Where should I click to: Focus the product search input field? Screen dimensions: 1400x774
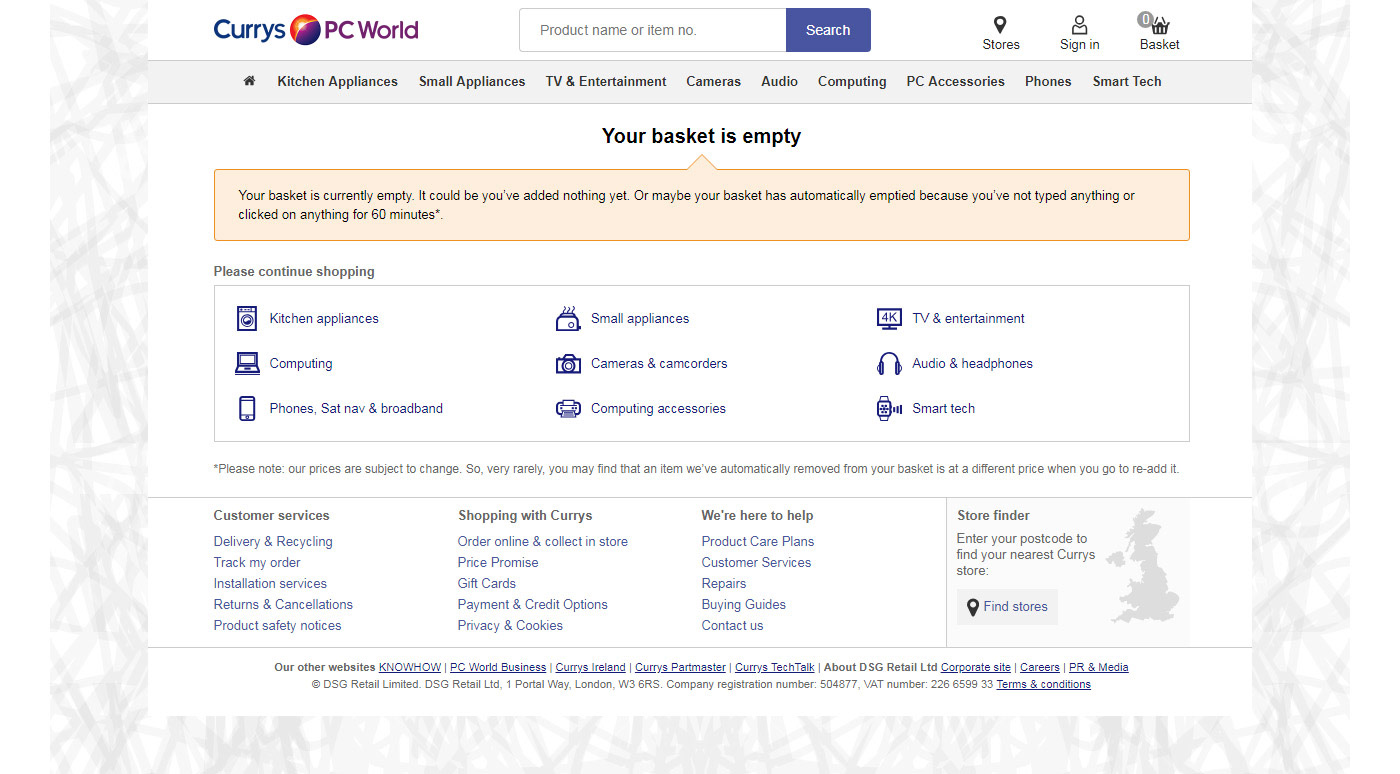point(653,30)
